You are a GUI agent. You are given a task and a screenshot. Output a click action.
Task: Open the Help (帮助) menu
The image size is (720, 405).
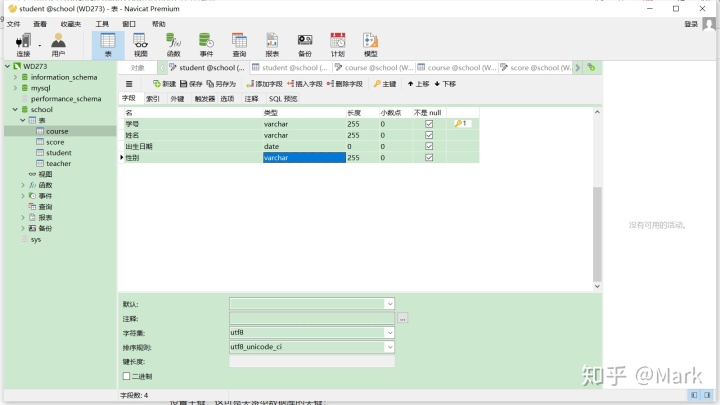(x=158, y=24)
